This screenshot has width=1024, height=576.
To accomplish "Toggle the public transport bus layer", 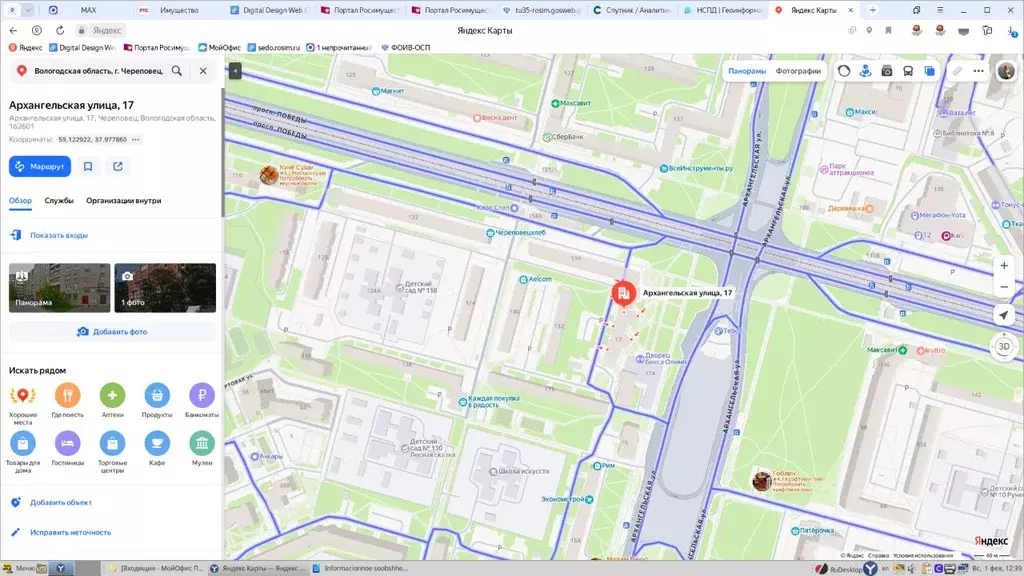I will click(x=908, y=71).
